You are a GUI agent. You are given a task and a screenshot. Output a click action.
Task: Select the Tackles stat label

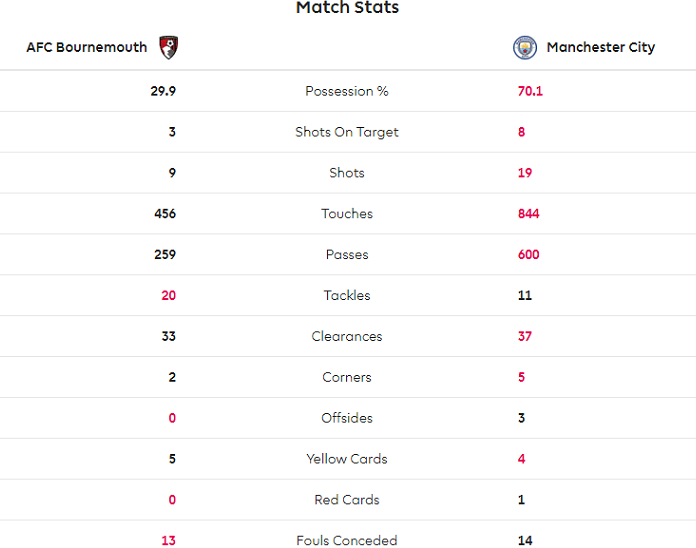[347, 296]
